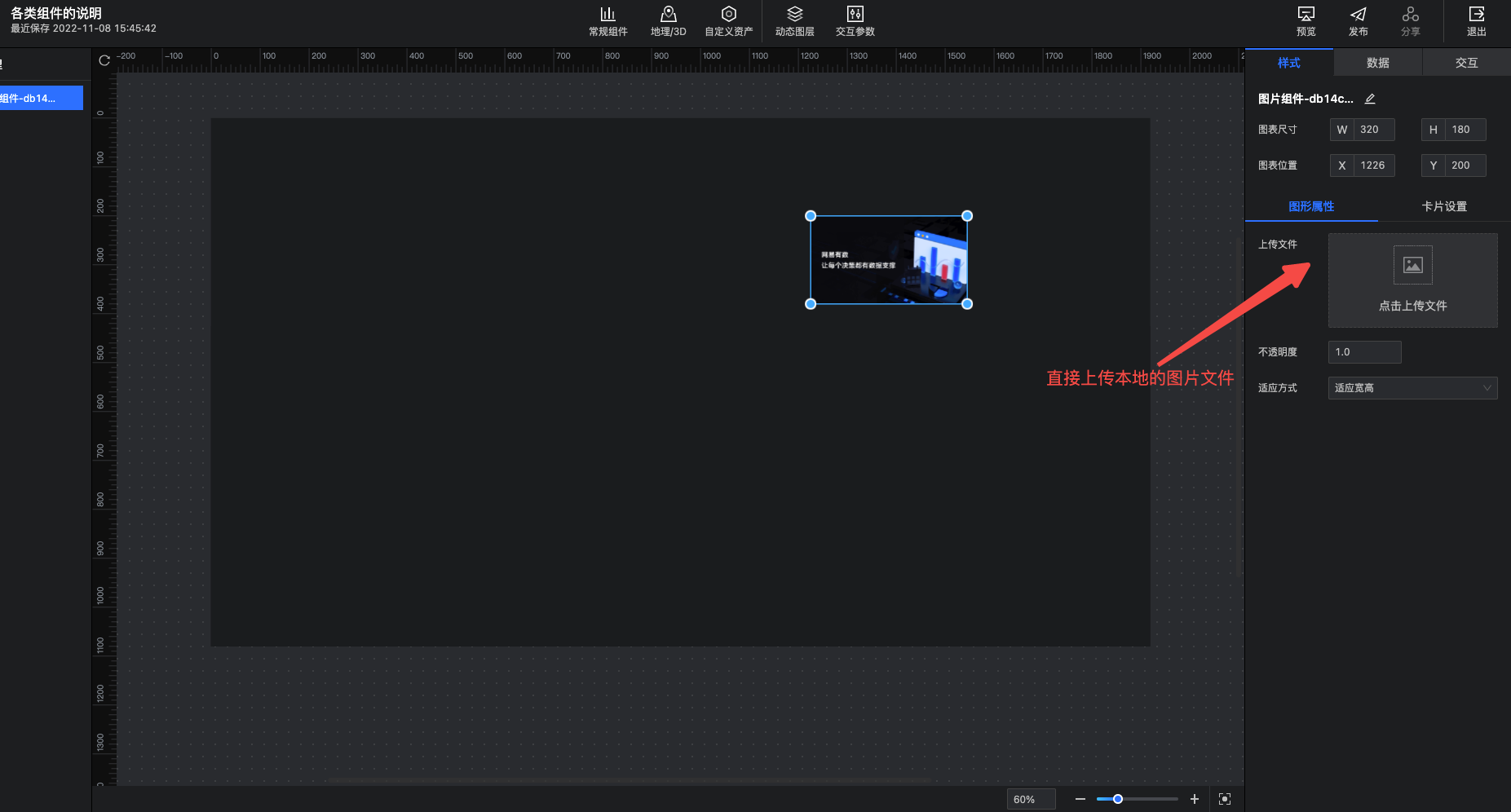
Task: Open the 动态图层 layers panel
Action: [794, 21]
